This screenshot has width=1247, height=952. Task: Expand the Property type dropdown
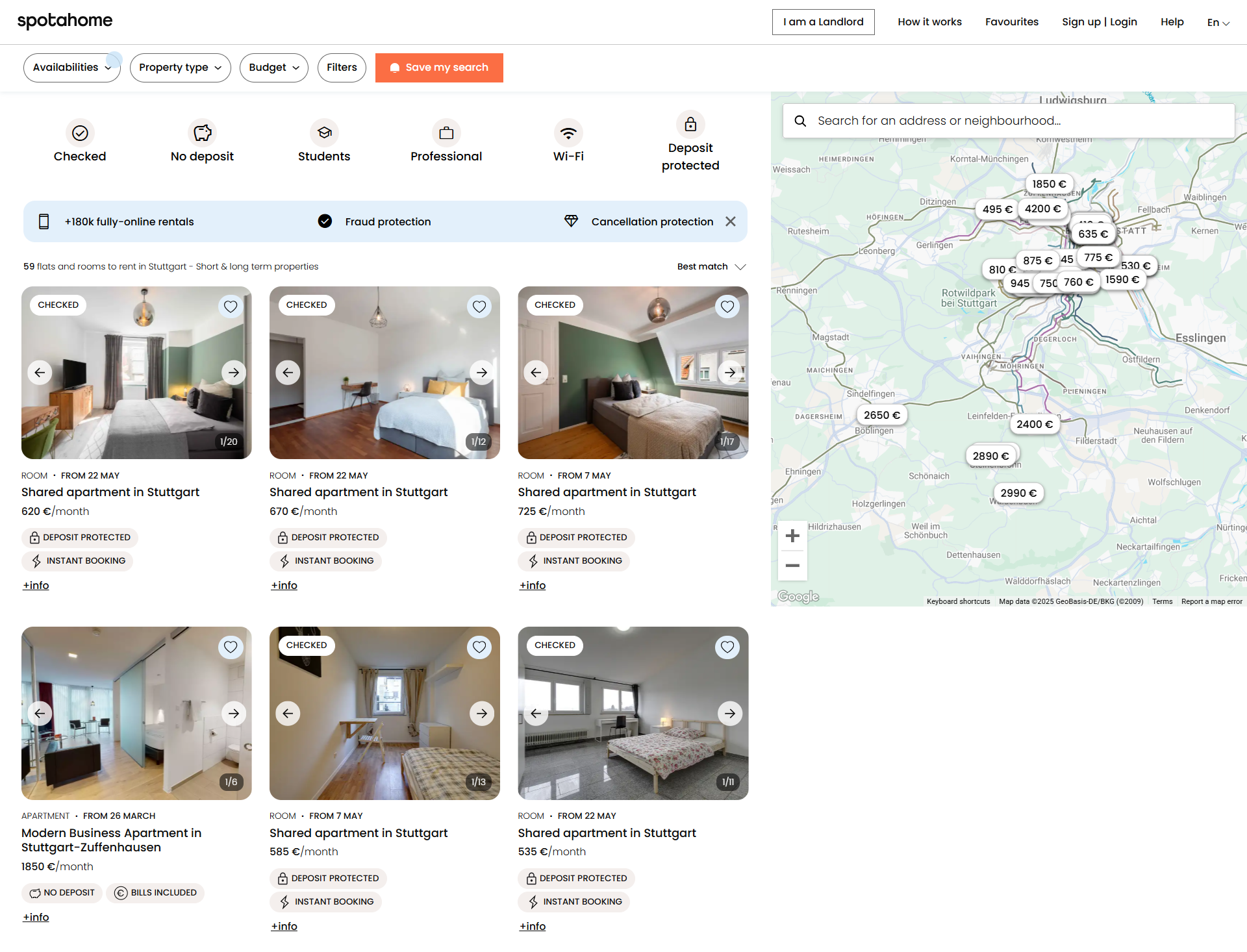[x=180, y=68]
